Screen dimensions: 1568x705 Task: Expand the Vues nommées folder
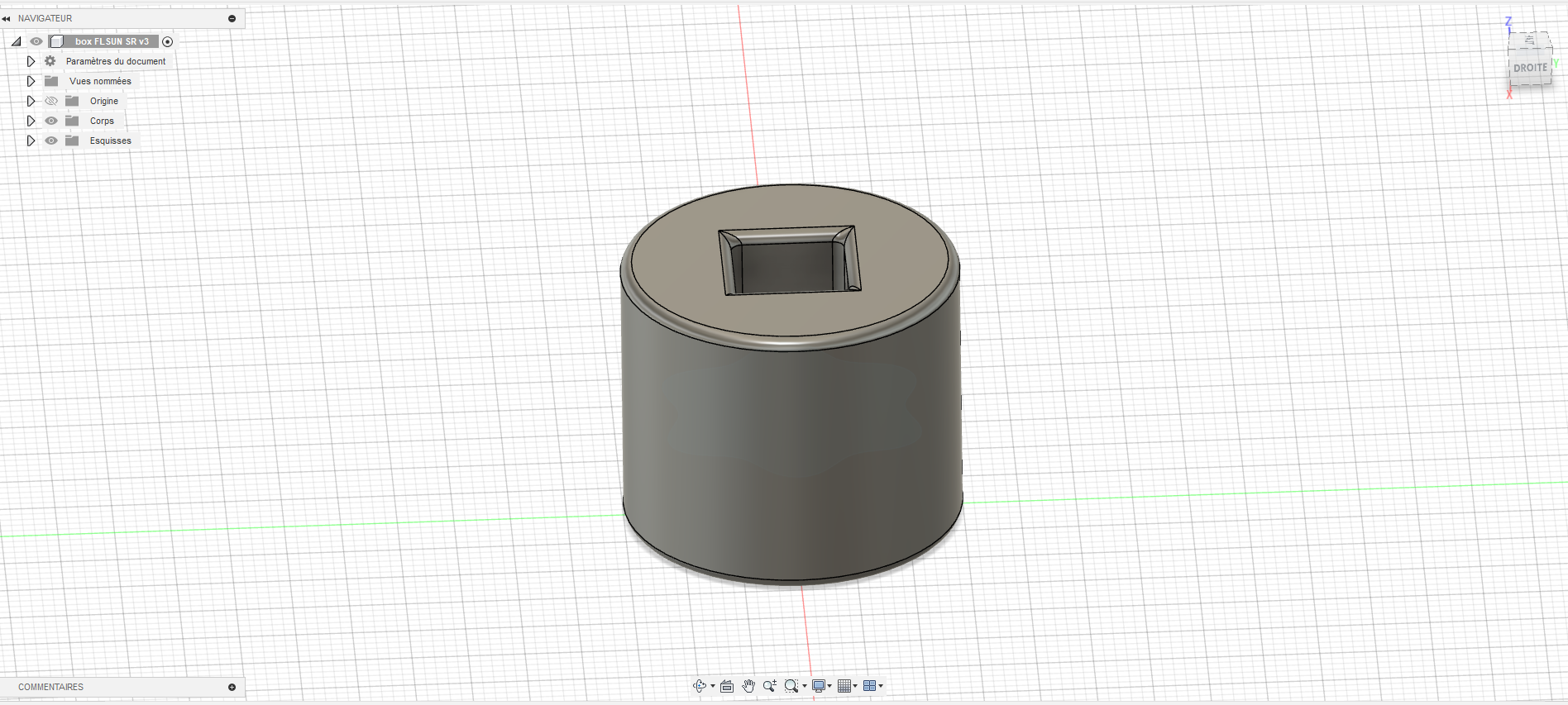[x=31, y=81]
